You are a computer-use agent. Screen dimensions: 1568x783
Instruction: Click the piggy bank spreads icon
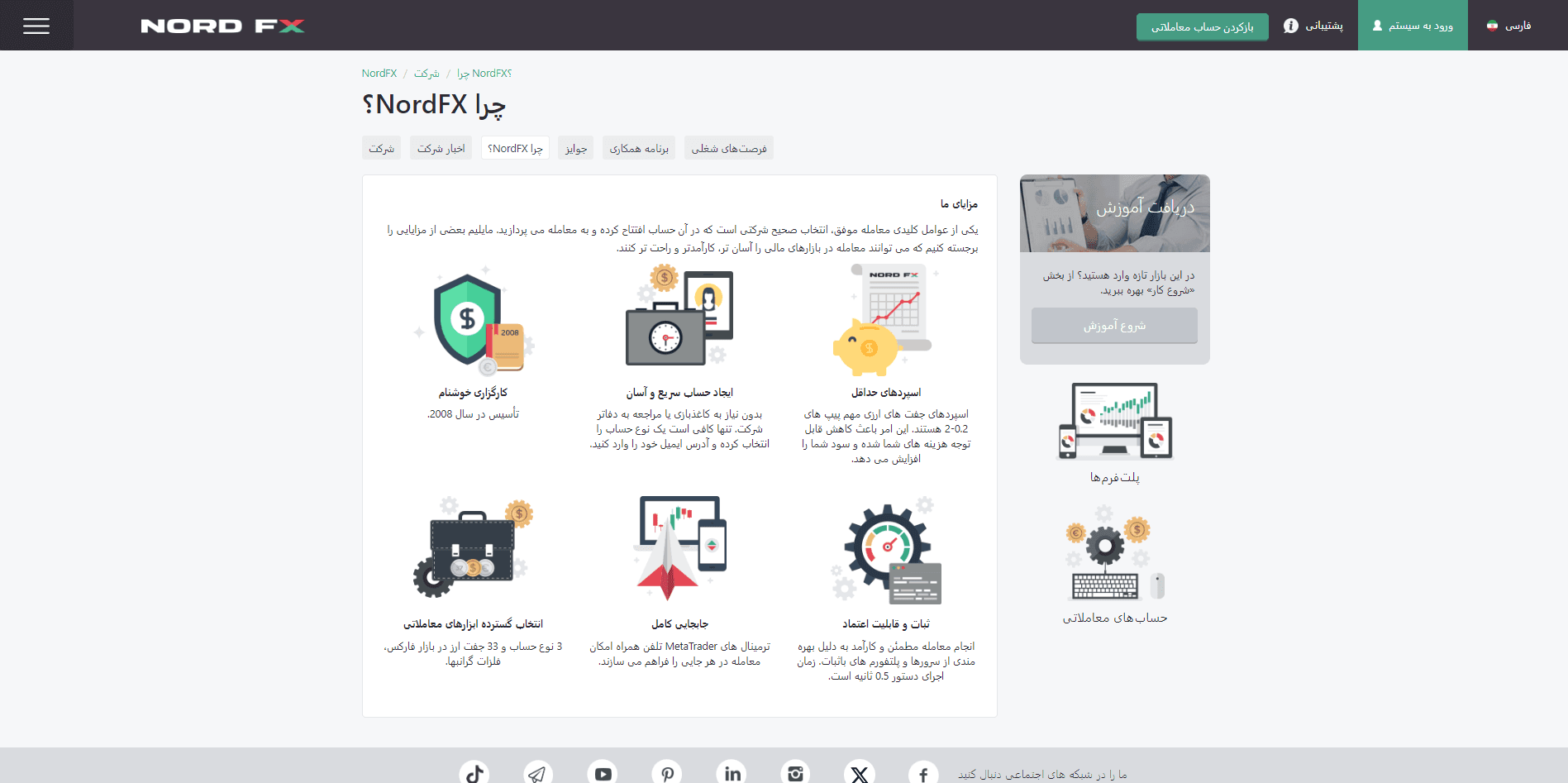(884, 321)
